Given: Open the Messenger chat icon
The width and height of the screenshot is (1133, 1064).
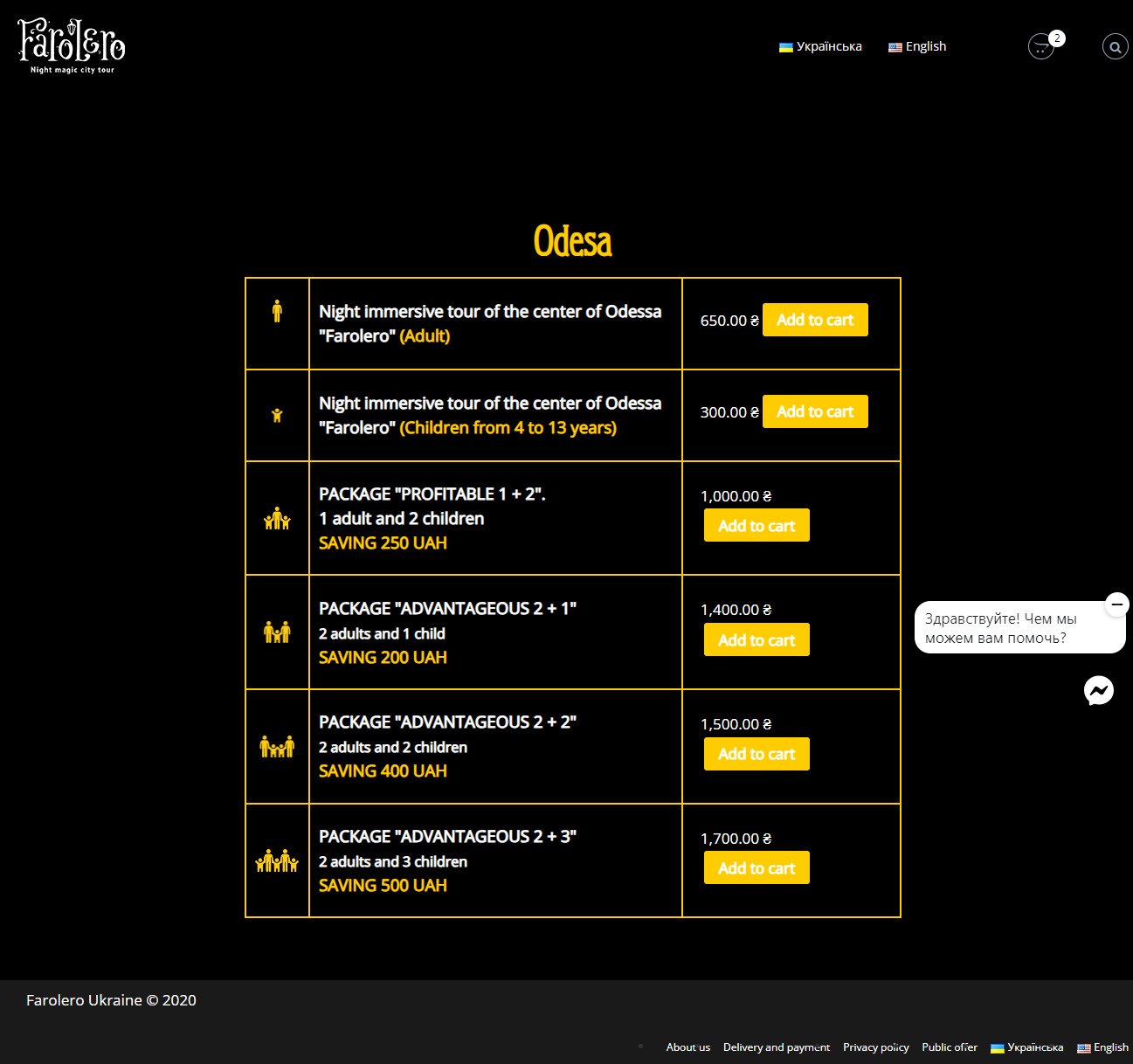Looking at the screenshot, I should click(1098, 691).
